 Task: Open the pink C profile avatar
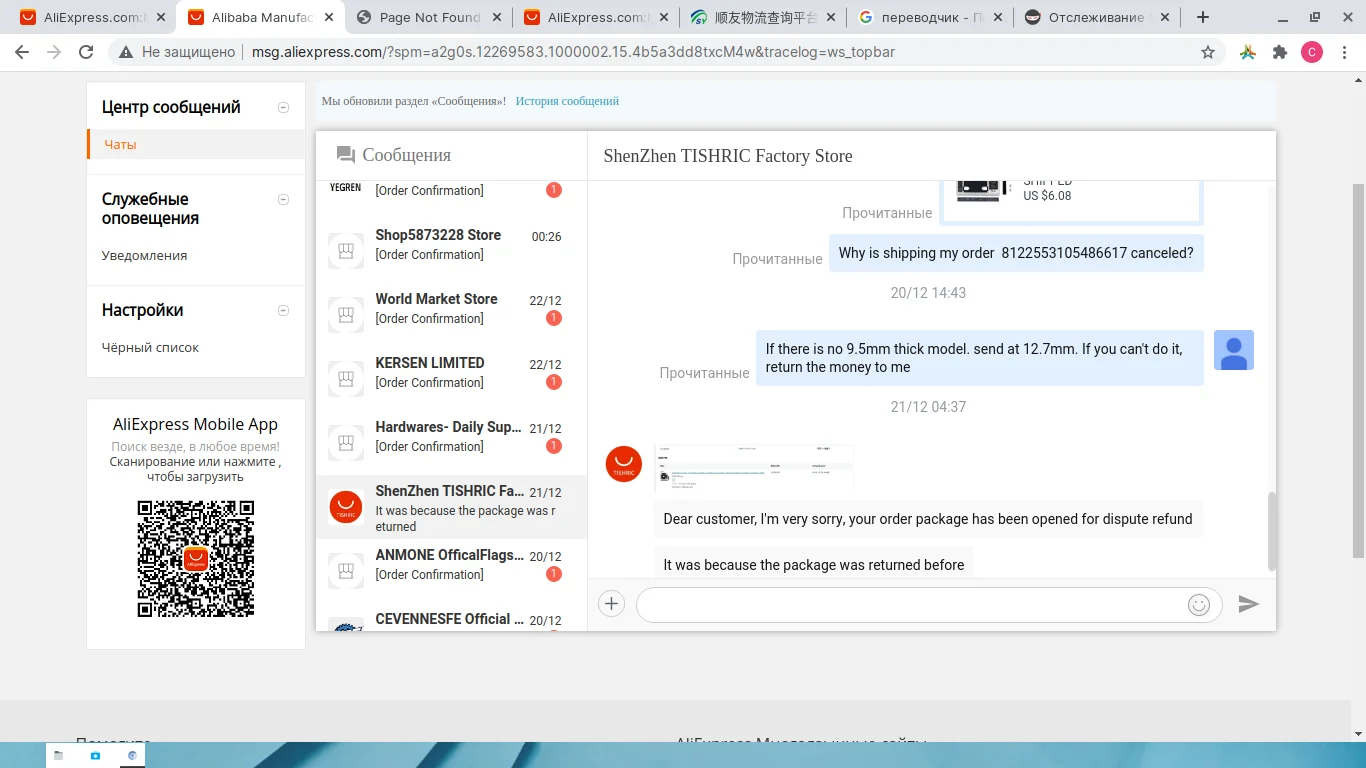click(1312, 52)
